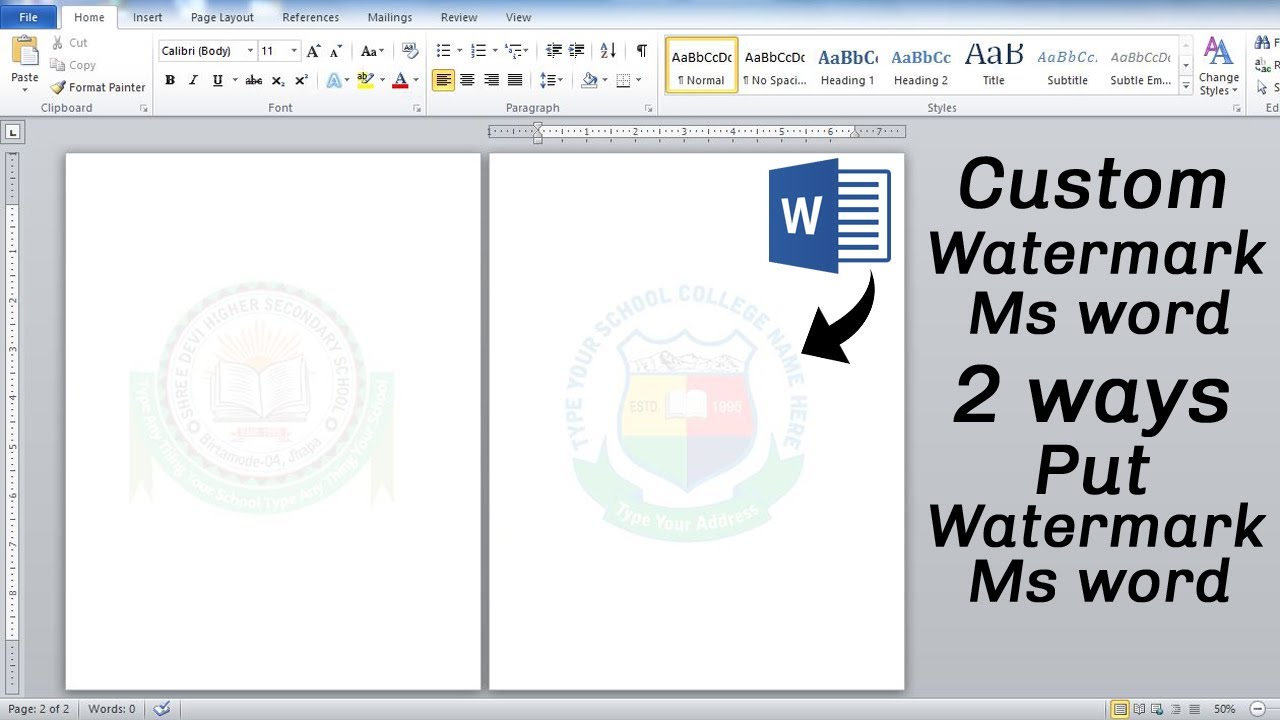Switch to Outline view
The height and width of the screenshot is (720, 1280).
click(1175, 709)
